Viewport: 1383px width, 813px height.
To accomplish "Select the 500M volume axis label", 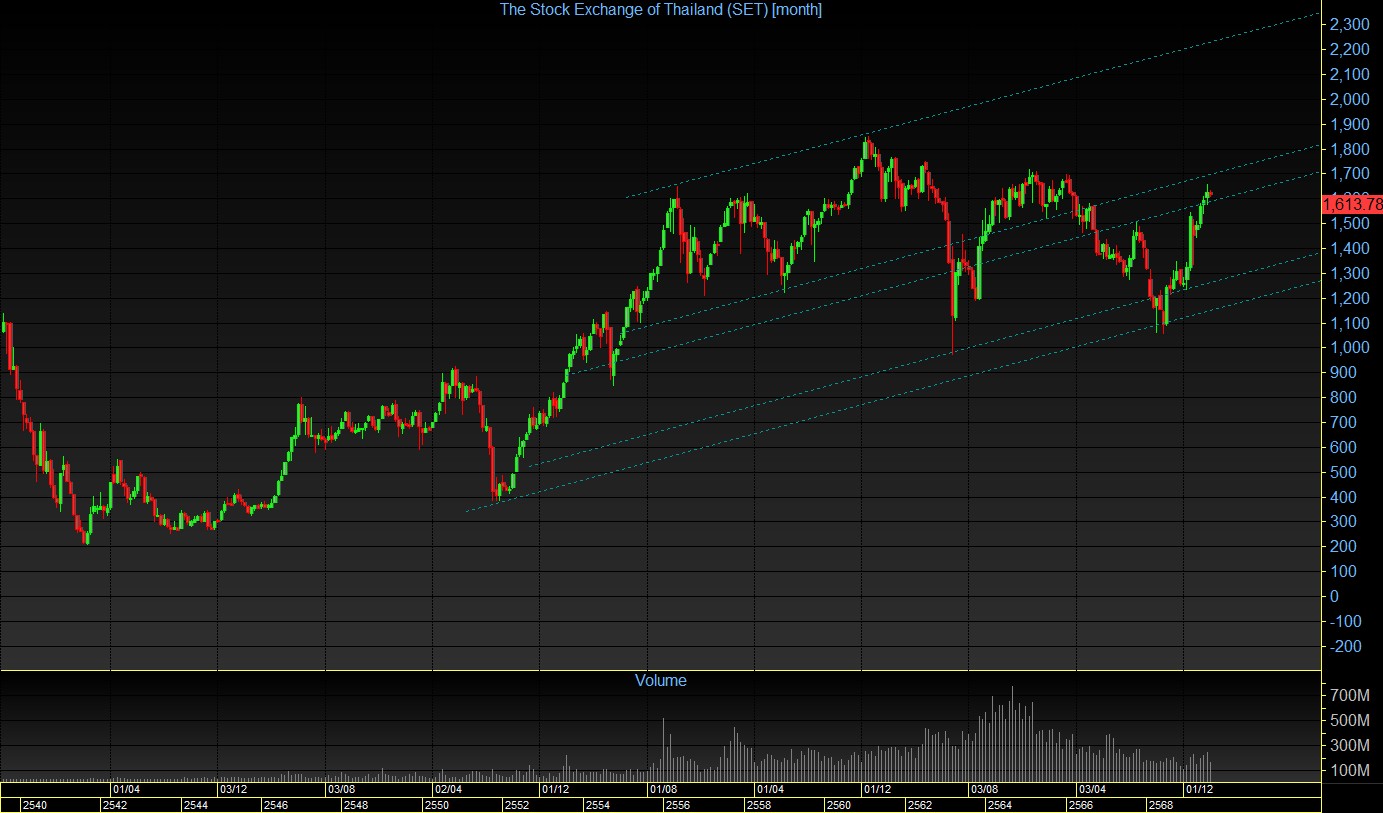I will [x=1348, y=720].
